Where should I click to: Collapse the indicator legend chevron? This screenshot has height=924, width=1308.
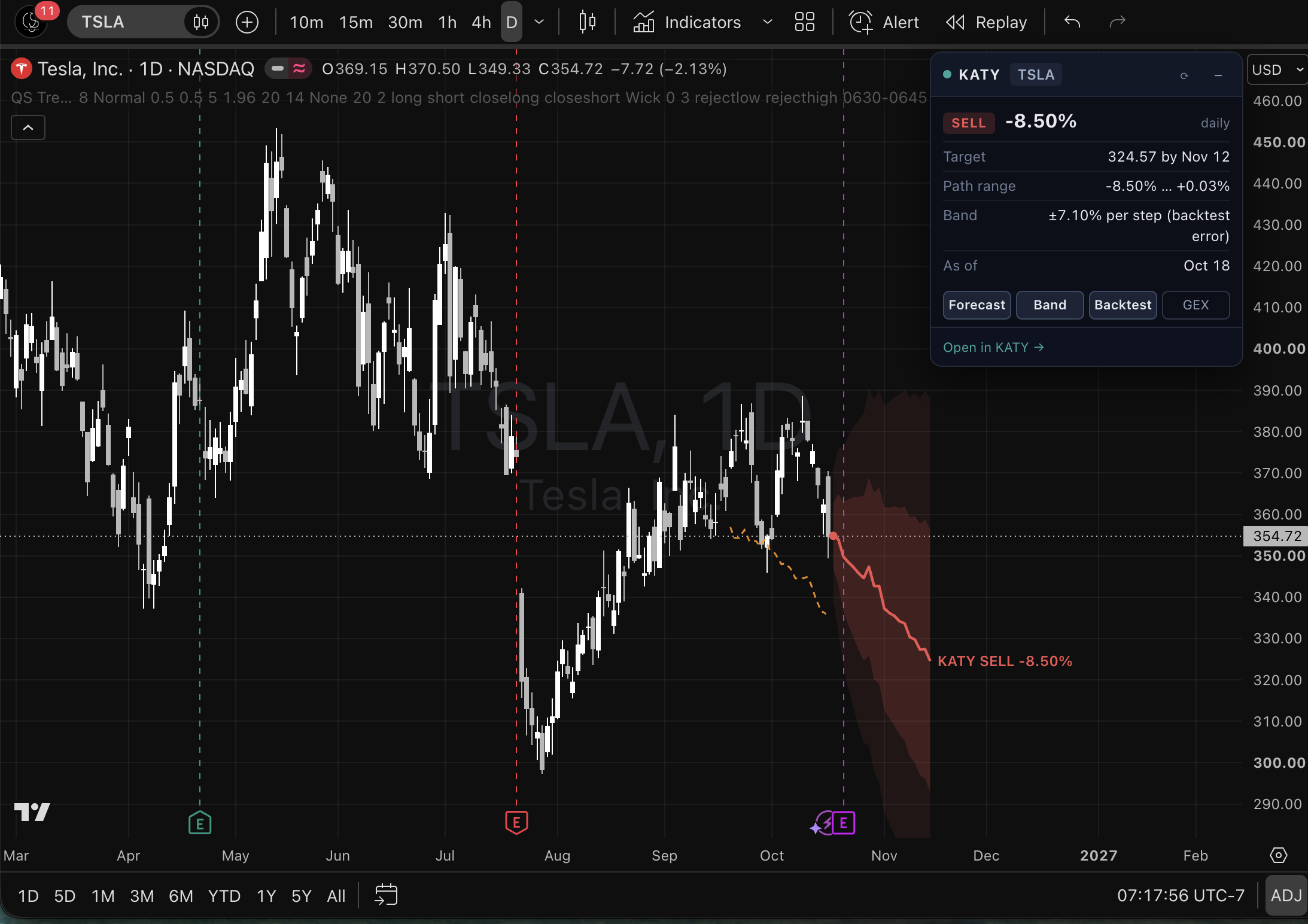point(28,127)
